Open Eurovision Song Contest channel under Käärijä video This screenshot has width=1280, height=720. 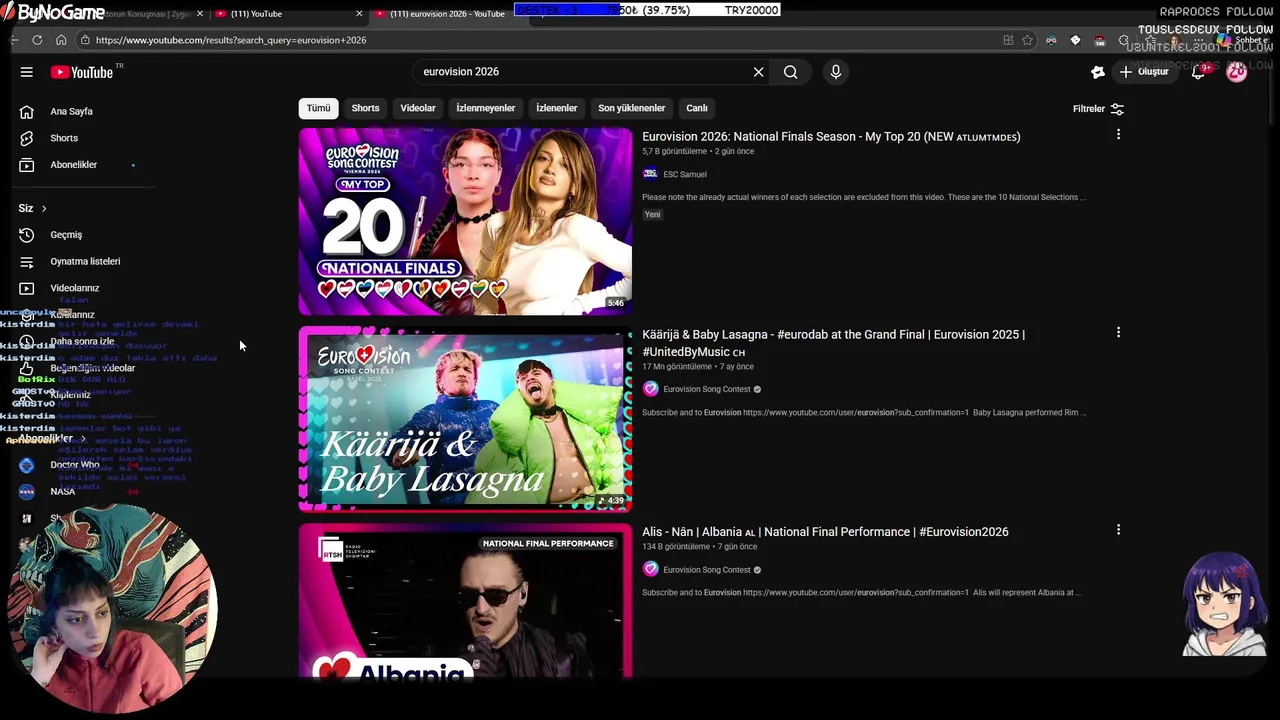(x=707, y=389)
